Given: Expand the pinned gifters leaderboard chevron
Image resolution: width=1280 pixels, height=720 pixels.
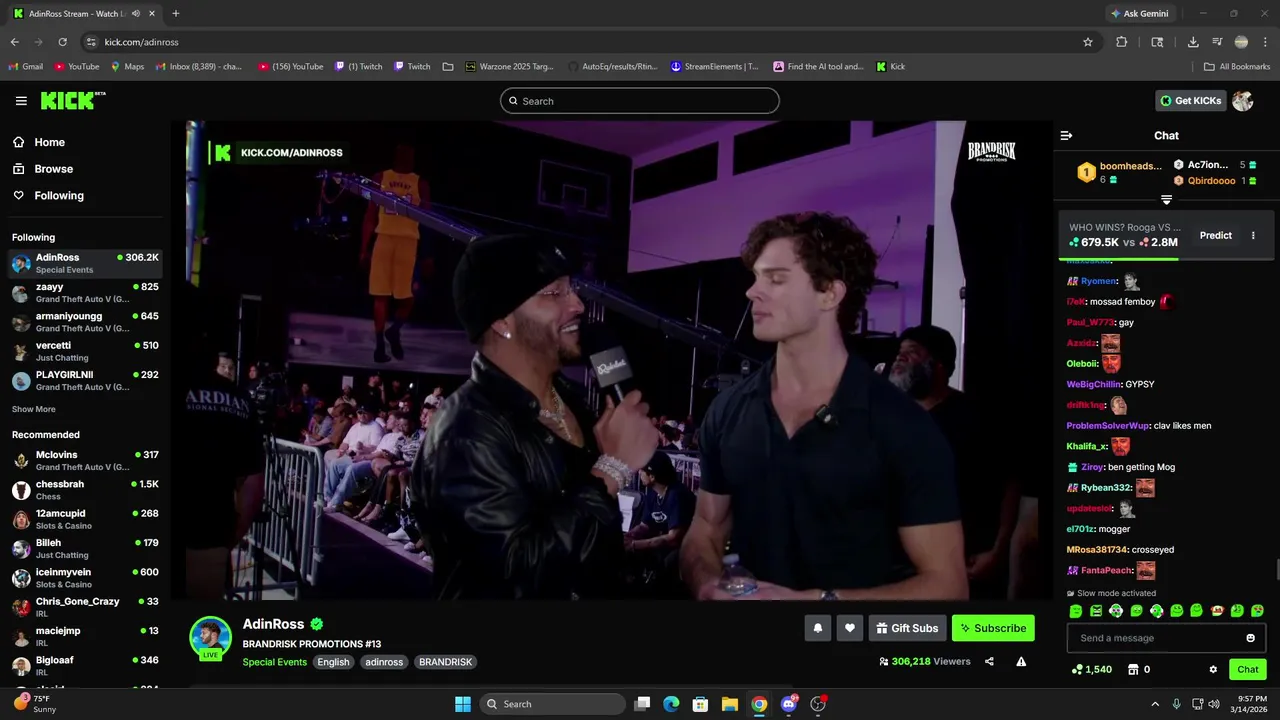Looking at the screenshot, I should (x=1166, y=200).
